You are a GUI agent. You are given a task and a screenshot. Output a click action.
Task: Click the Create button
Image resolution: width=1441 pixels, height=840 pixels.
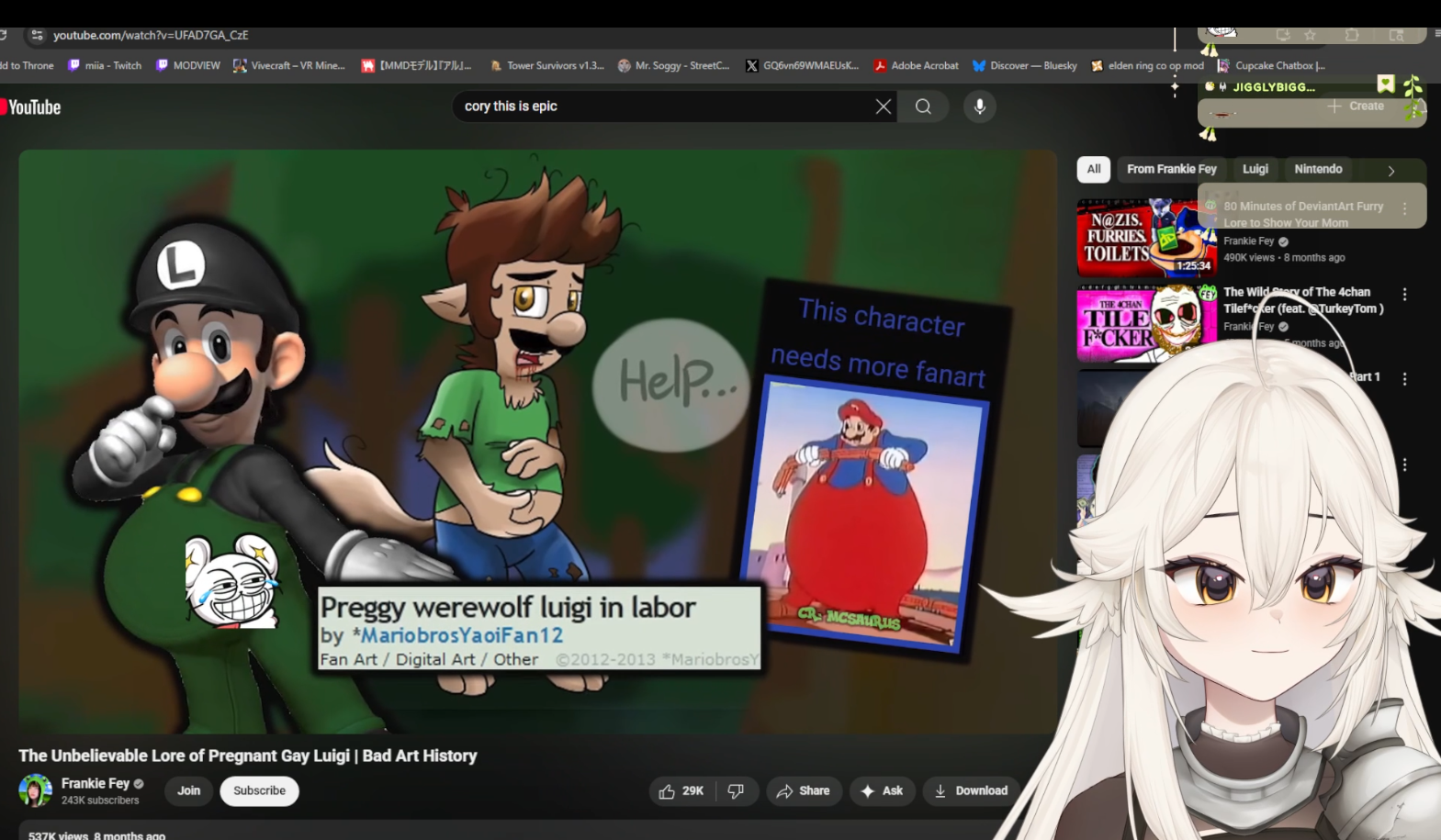pos(1356,106)
